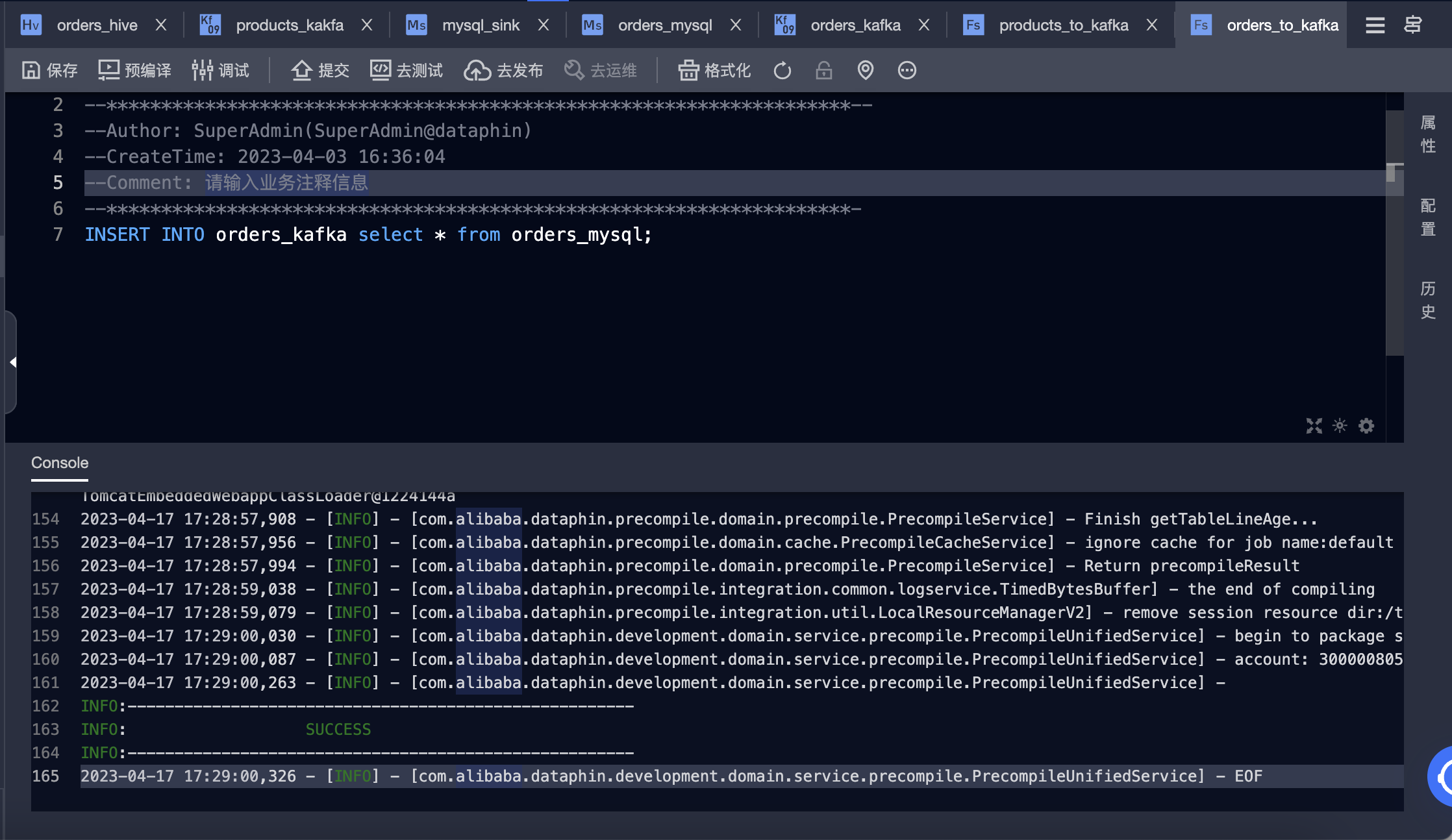Open the 历史 history side panel
Viewport: 1452px width, 840px height.
[x=1428, y=300]
